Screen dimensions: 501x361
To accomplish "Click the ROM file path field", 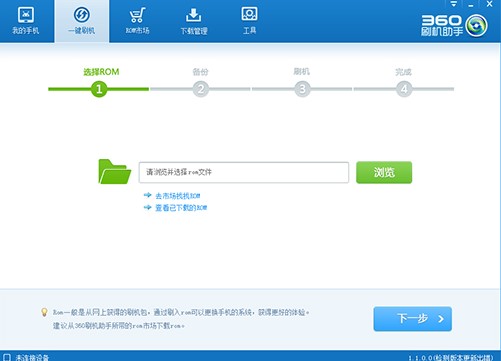I will (x=244, y=172).
